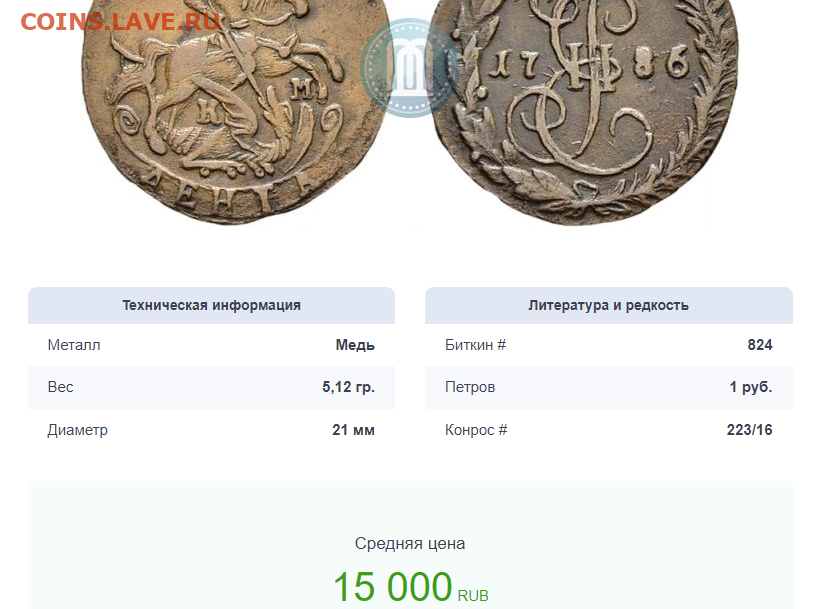Click the 5,12 гр. weight value
This screenshot has height=609, width=820.
[x=348, y=387]
